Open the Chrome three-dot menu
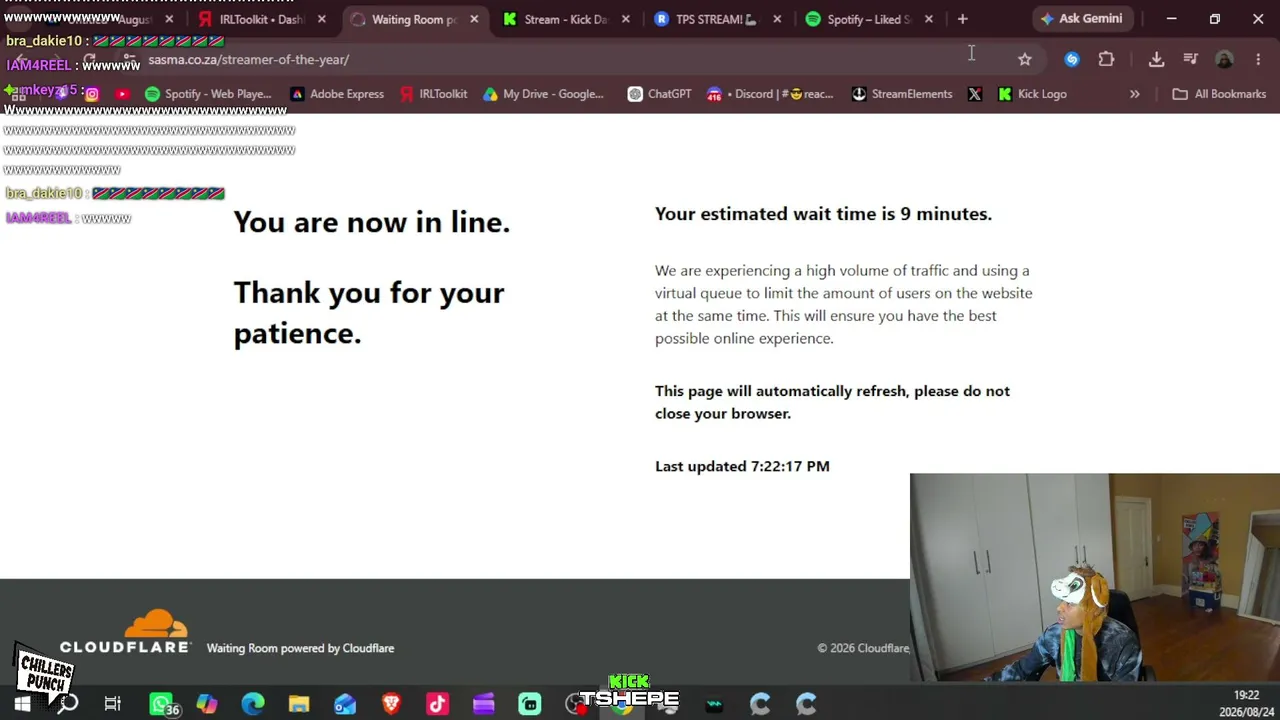This screenshot has width=1280, height=720. click(x=1258, y=60)
